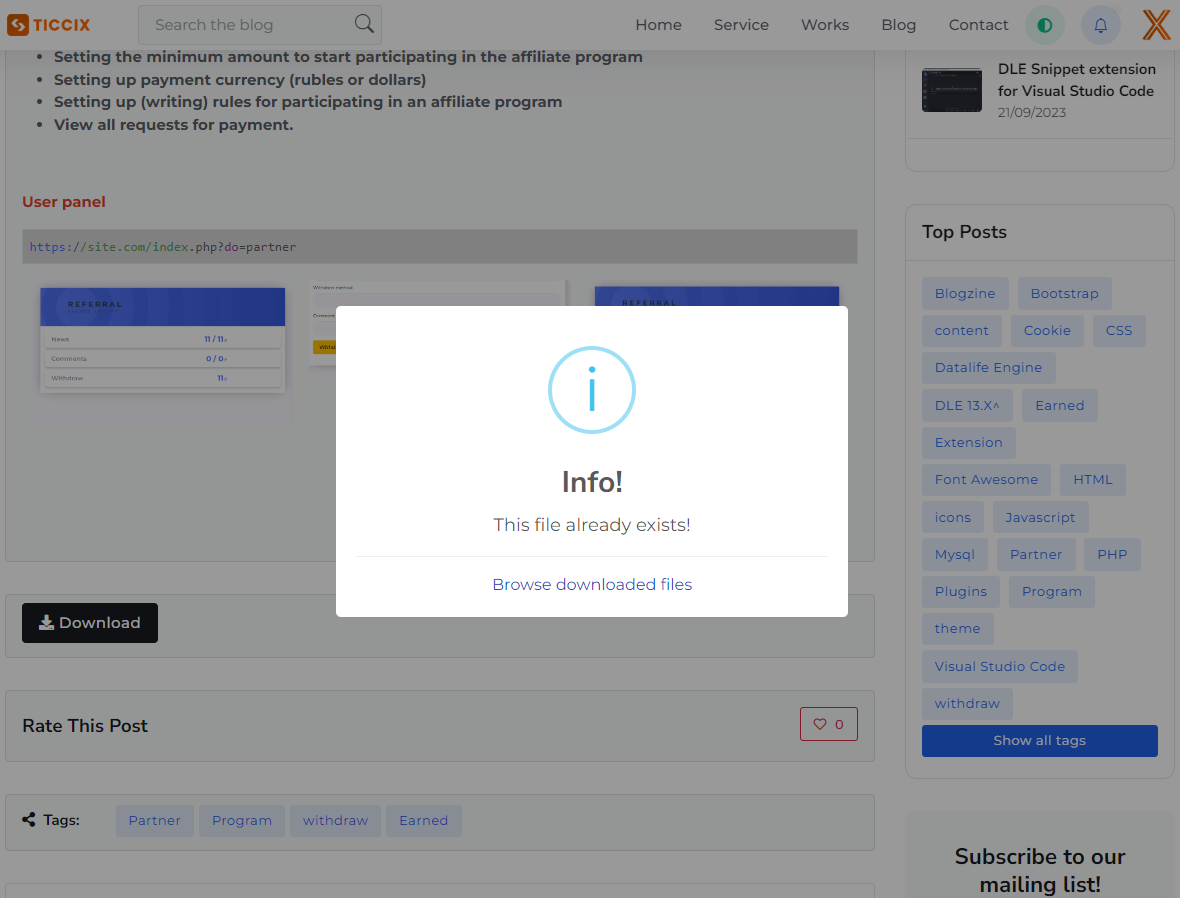Click the orange X profile icon
Image resolution: width=1180 pixels, height=898 pixels.
tap(1156, 26)
